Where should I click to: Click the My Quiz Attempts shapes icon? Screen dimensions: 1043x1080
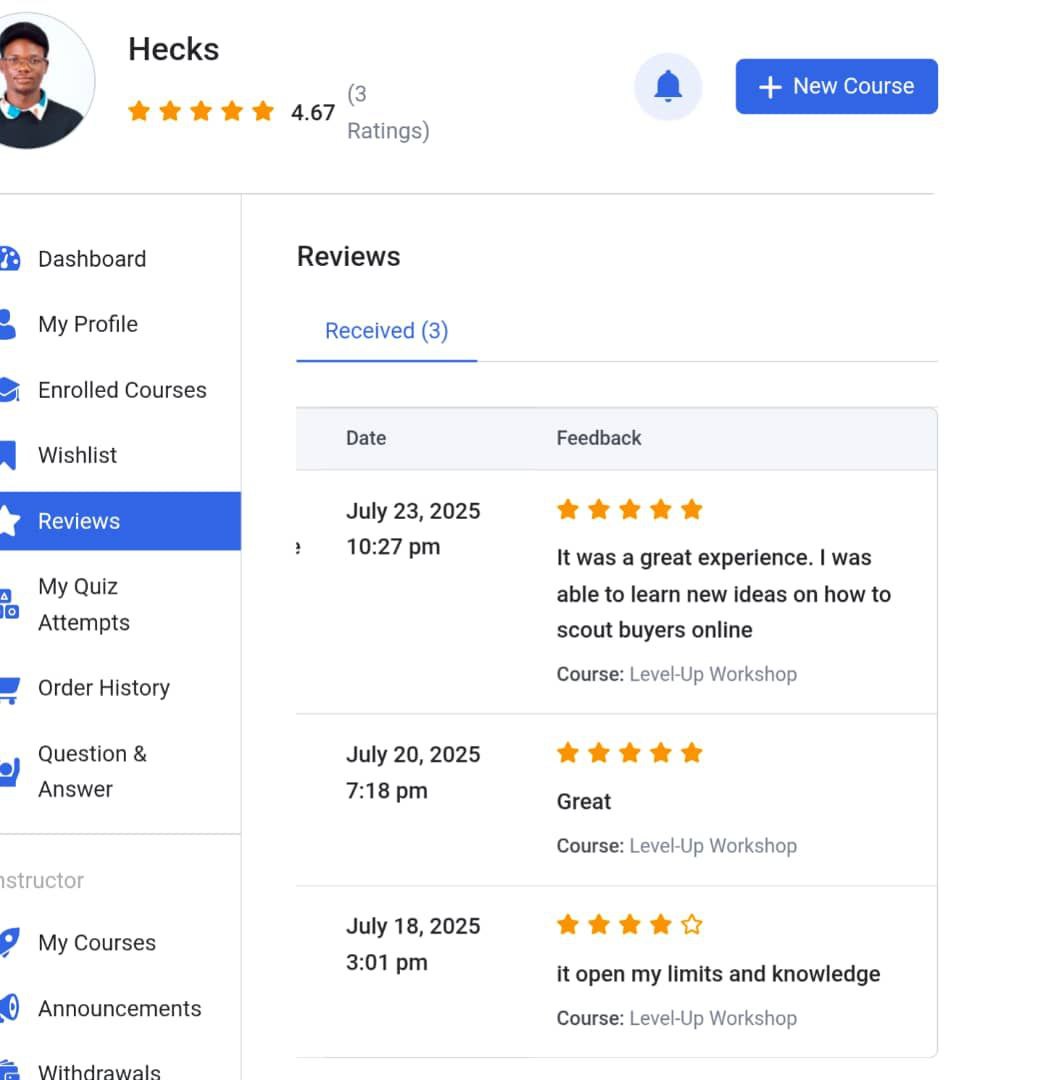pyautogui.click(x=9, y=604)
